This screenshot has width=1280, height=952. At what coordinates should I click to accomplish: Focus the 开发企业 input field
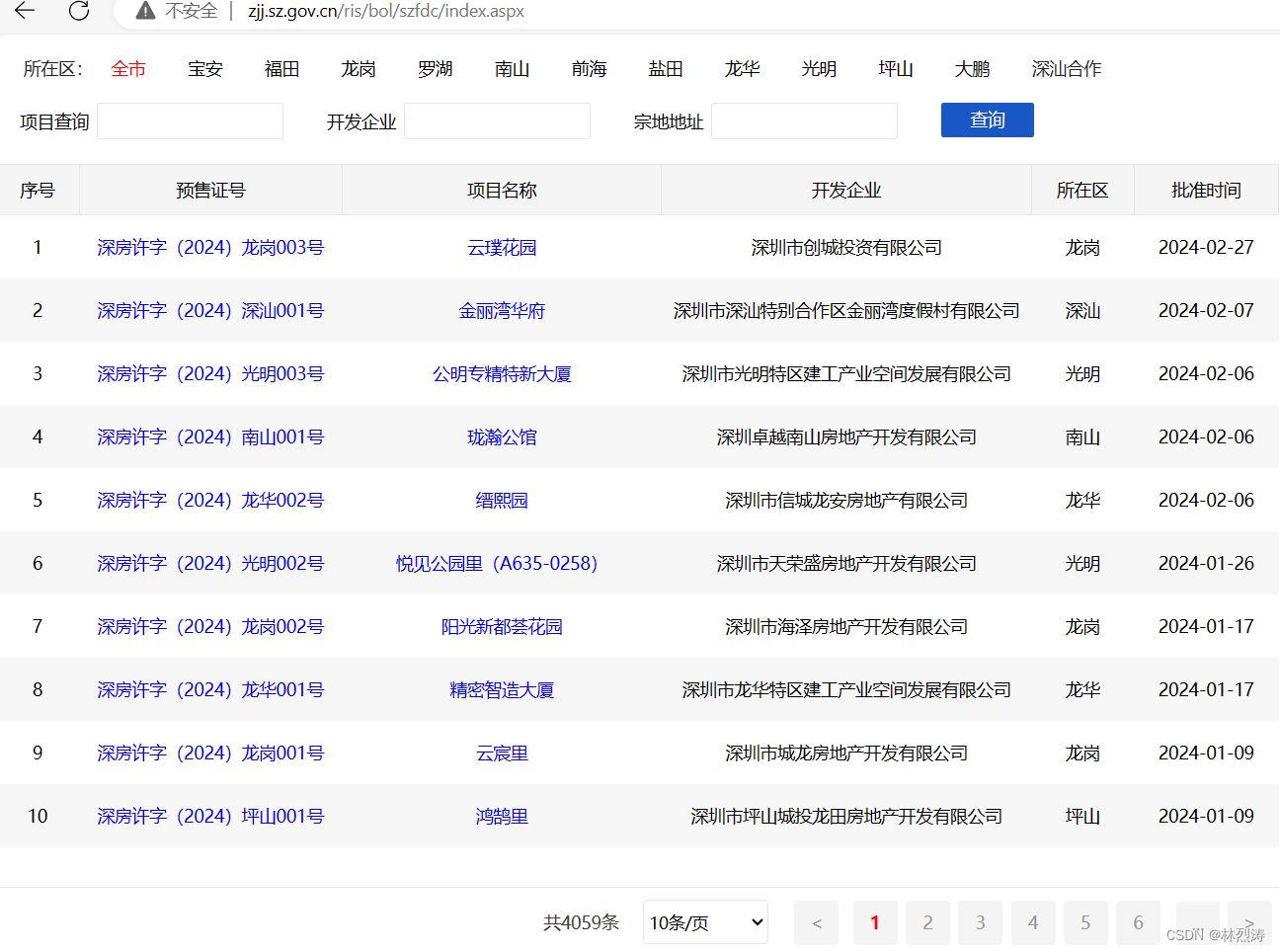pyautogui.click(x=497, y=121)
